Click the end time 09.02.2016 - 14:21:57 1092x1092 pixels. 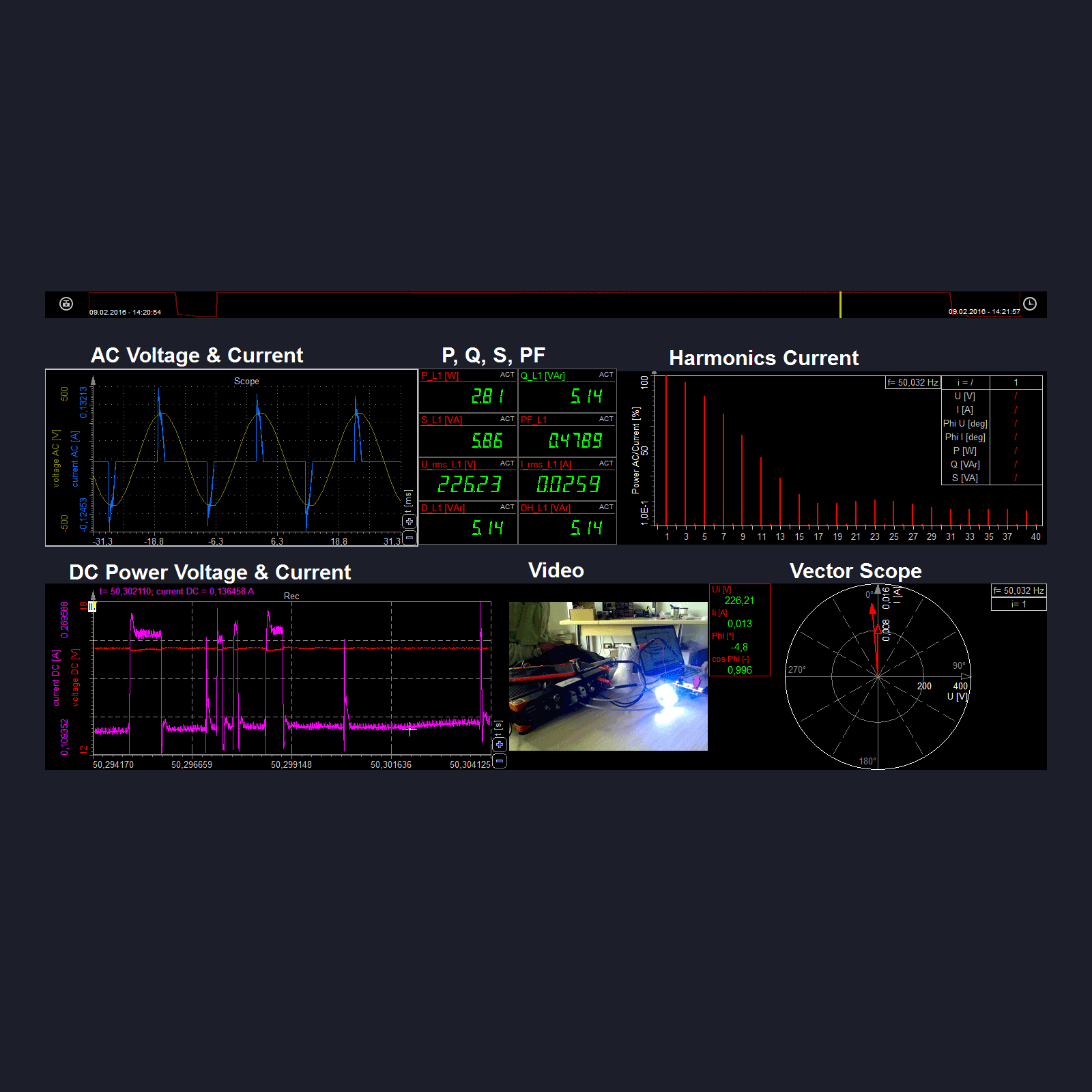[x=984, y=312]
